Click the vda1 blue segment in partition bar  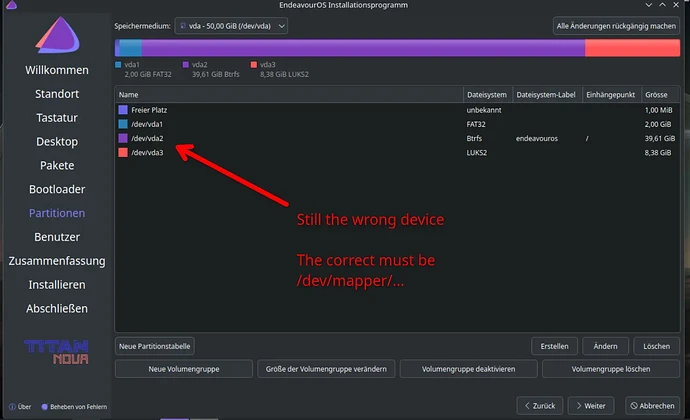tap(131, 48)
